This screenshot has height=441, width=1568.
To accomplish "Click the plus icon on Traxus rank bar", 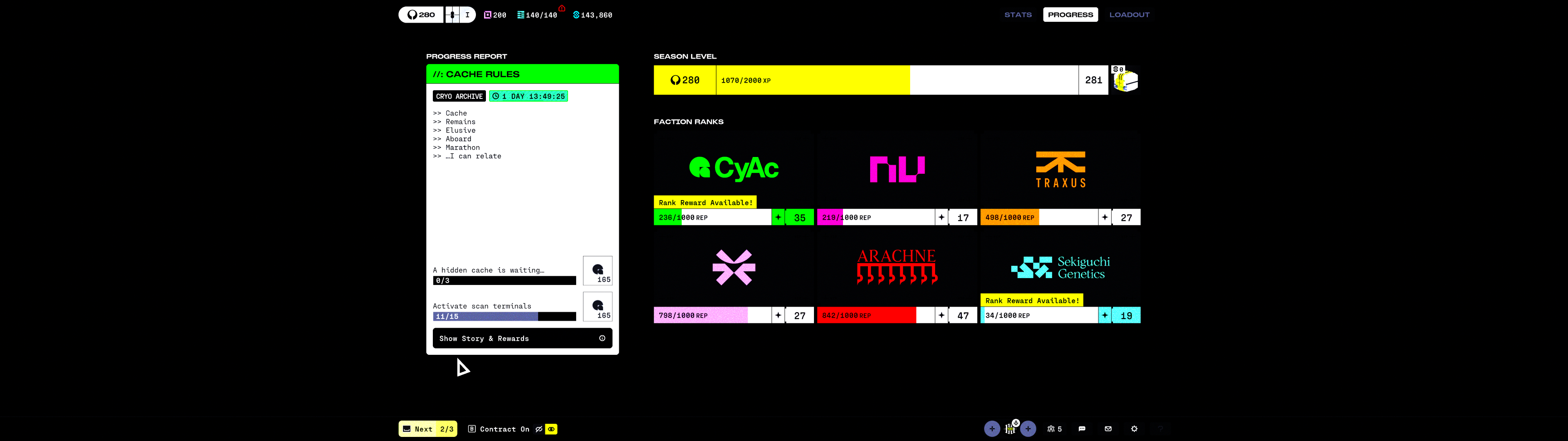I will tap(1105, 217).
